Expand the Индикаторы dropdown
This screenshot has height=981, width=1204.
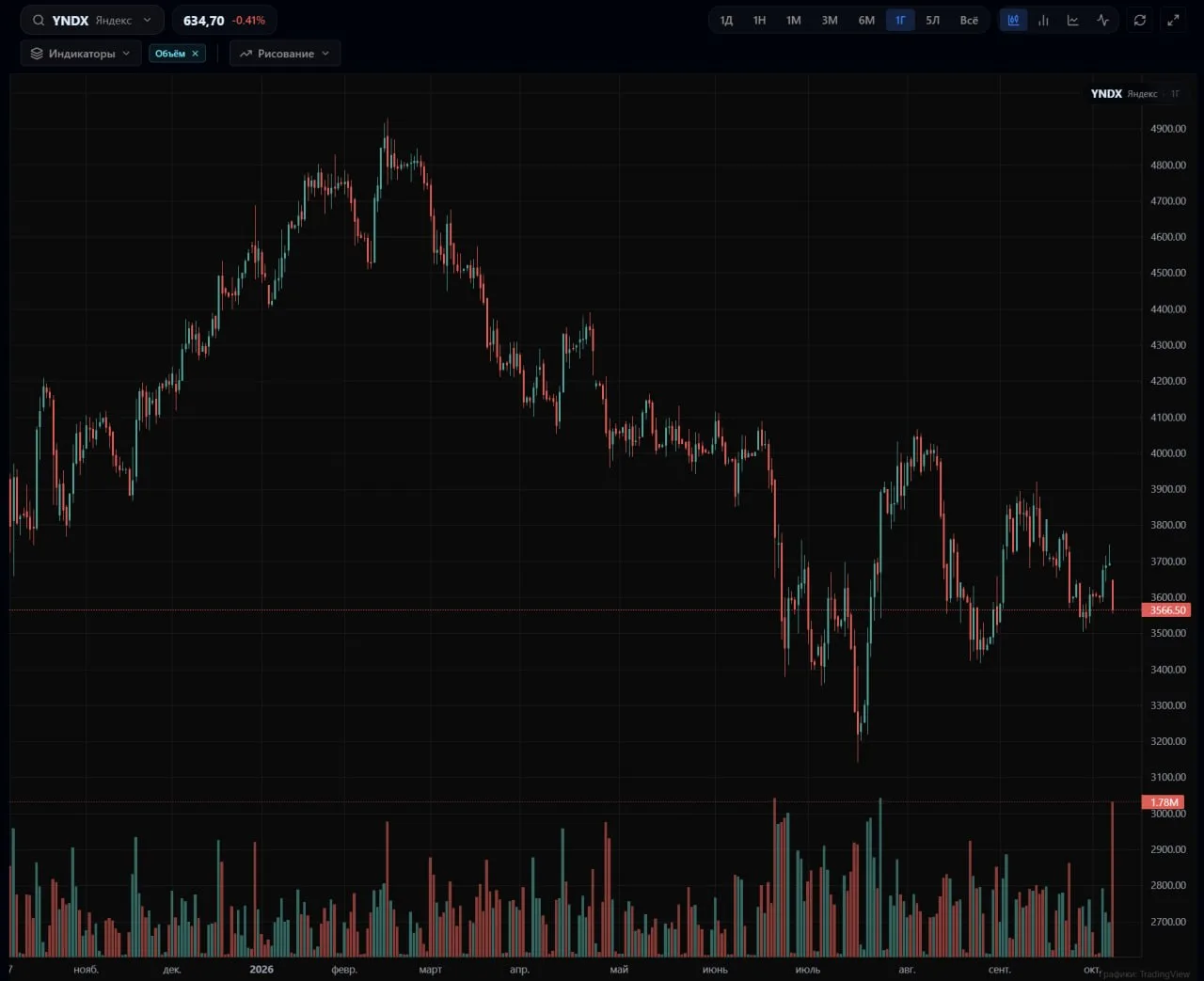[81, 54]
